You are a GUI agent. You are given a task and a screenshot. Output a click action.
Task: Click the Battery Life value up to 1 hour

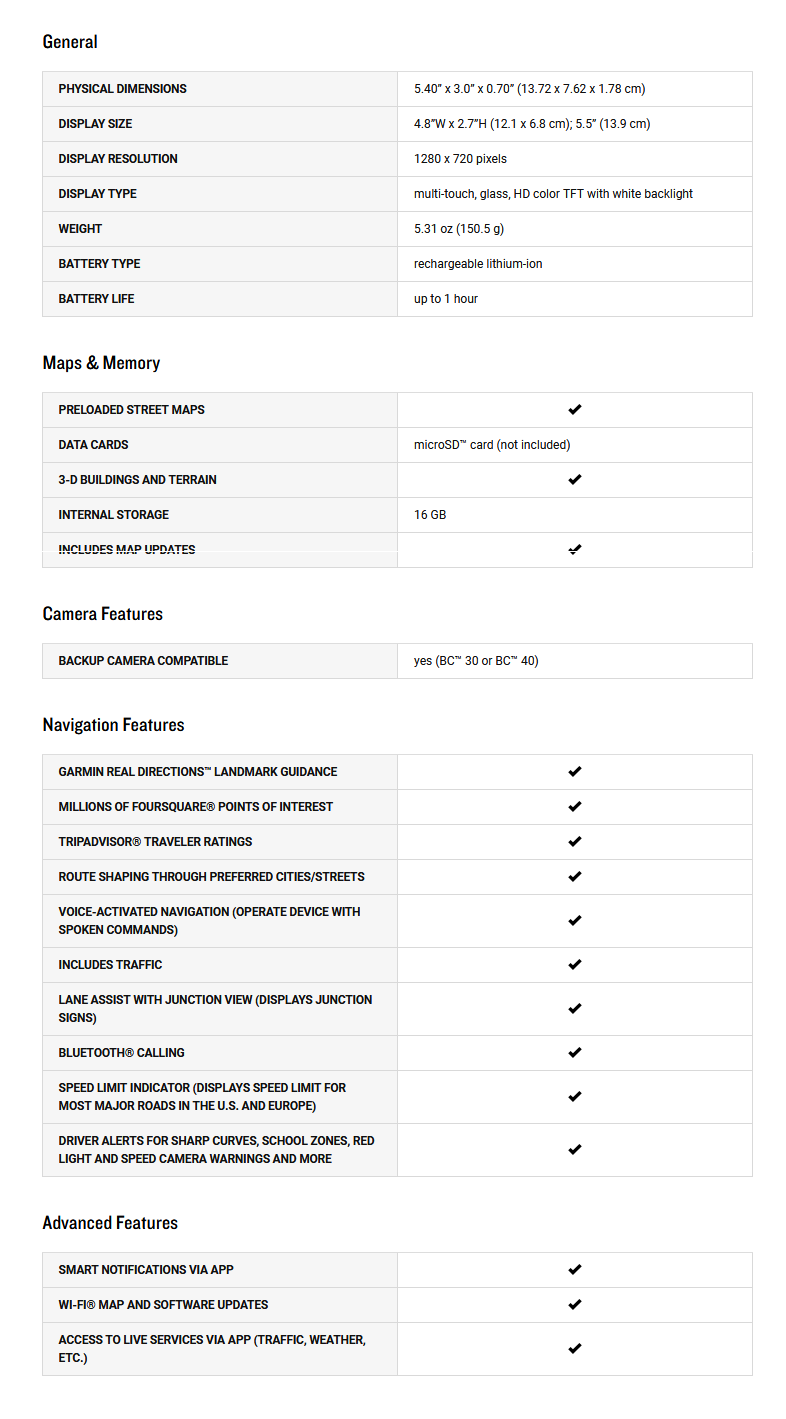pos(446,299)
